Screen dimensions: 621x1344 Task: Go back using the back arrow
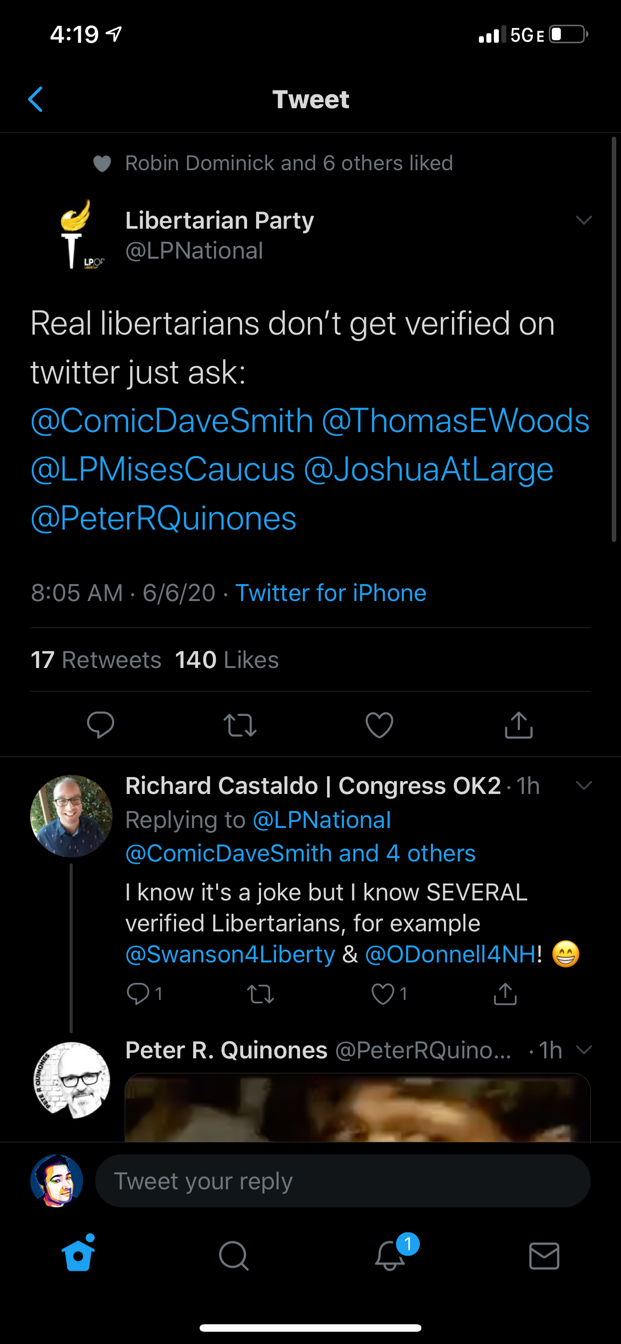[x=36, y=99]
